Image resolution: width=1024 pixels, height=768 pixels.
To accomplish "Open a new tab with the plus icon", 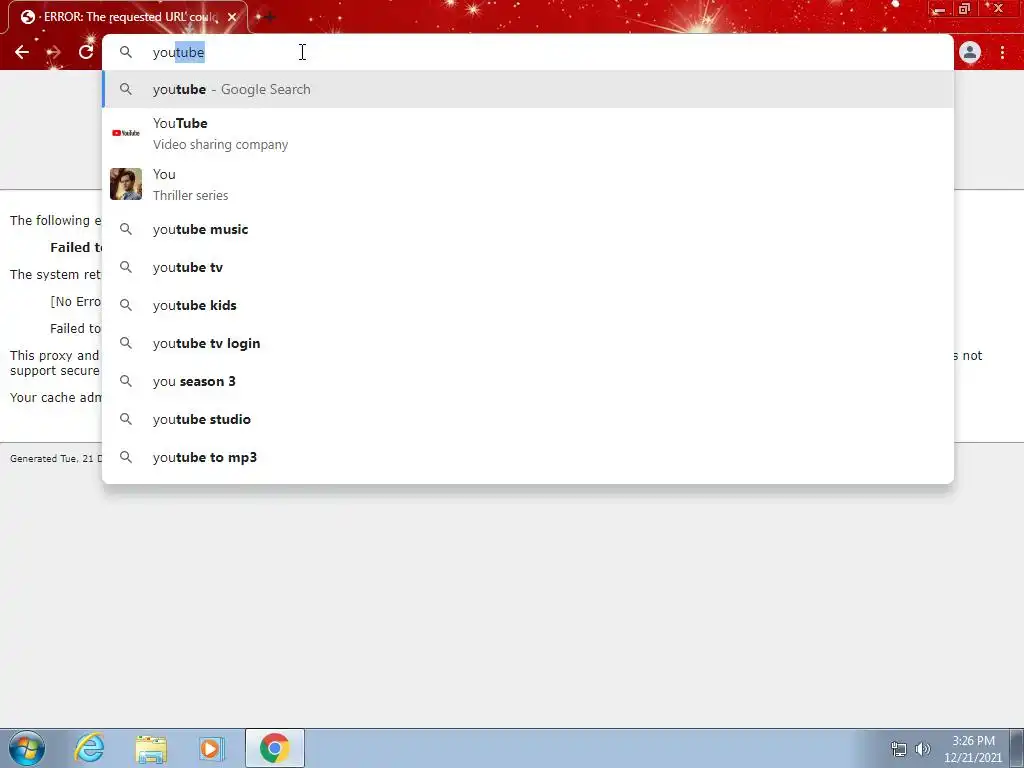I will pyautogui.click(x=268, y=17).
